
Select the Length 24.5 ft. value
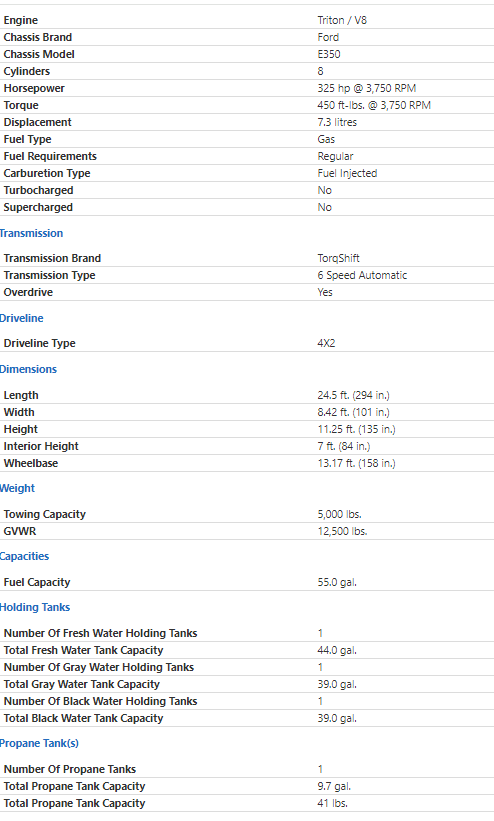pos(353,395)
